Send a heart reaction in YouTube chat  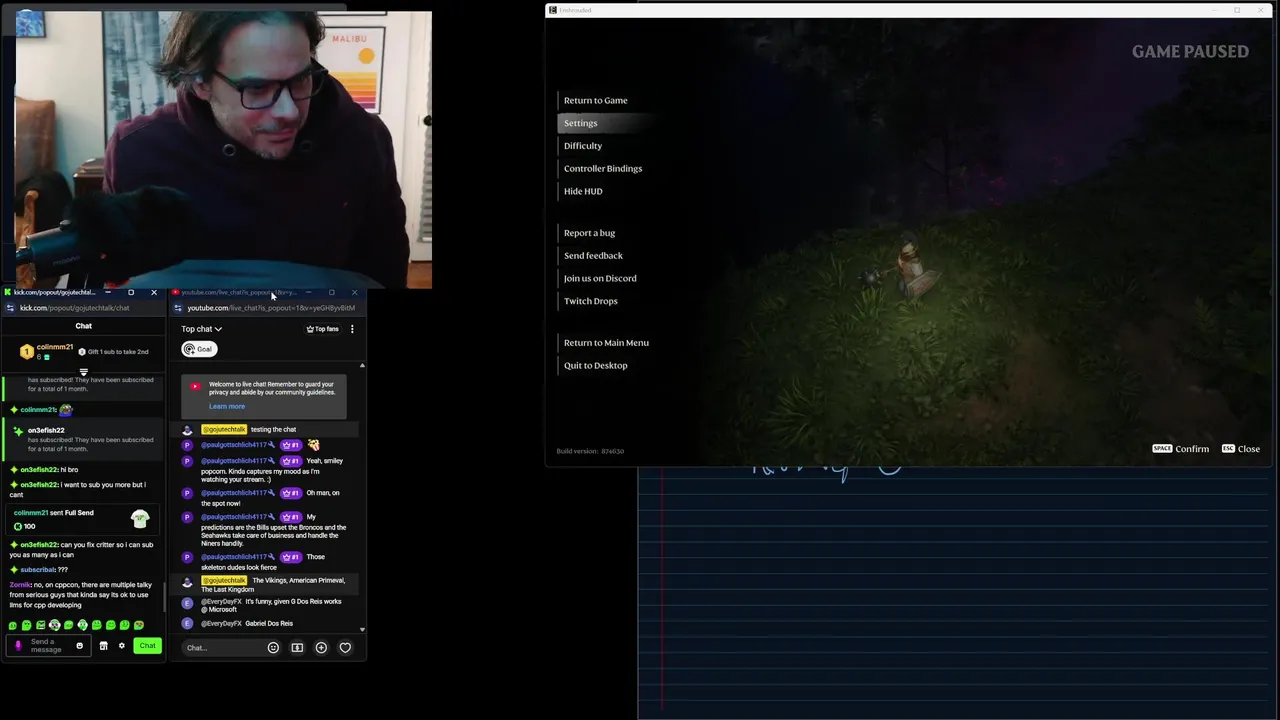(345, 648)
